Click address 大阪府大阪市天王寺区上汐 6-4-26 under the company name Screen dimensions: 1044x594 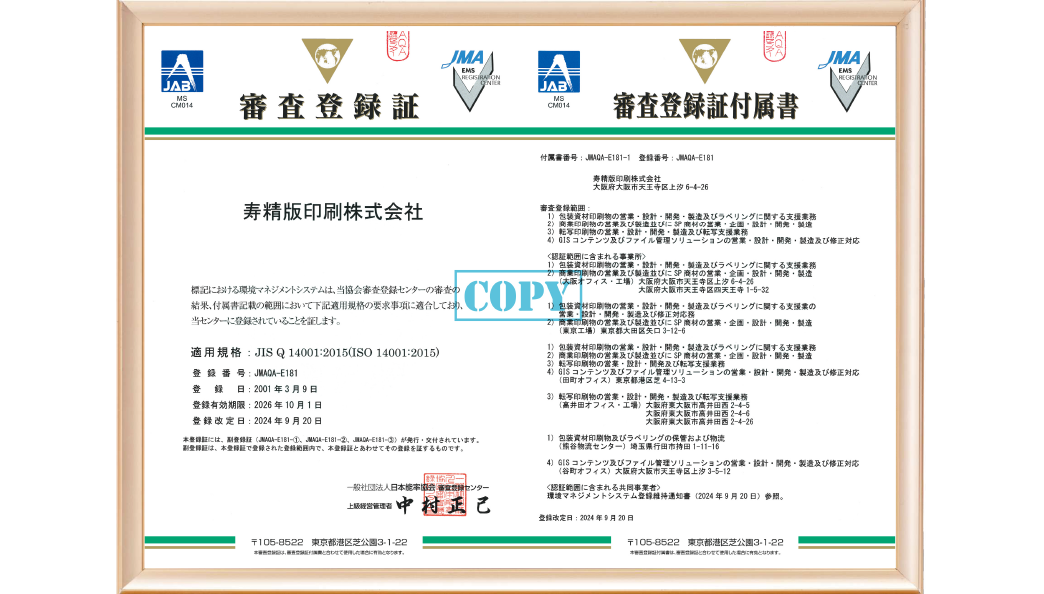pyautogui.click(x=651, y=187)
